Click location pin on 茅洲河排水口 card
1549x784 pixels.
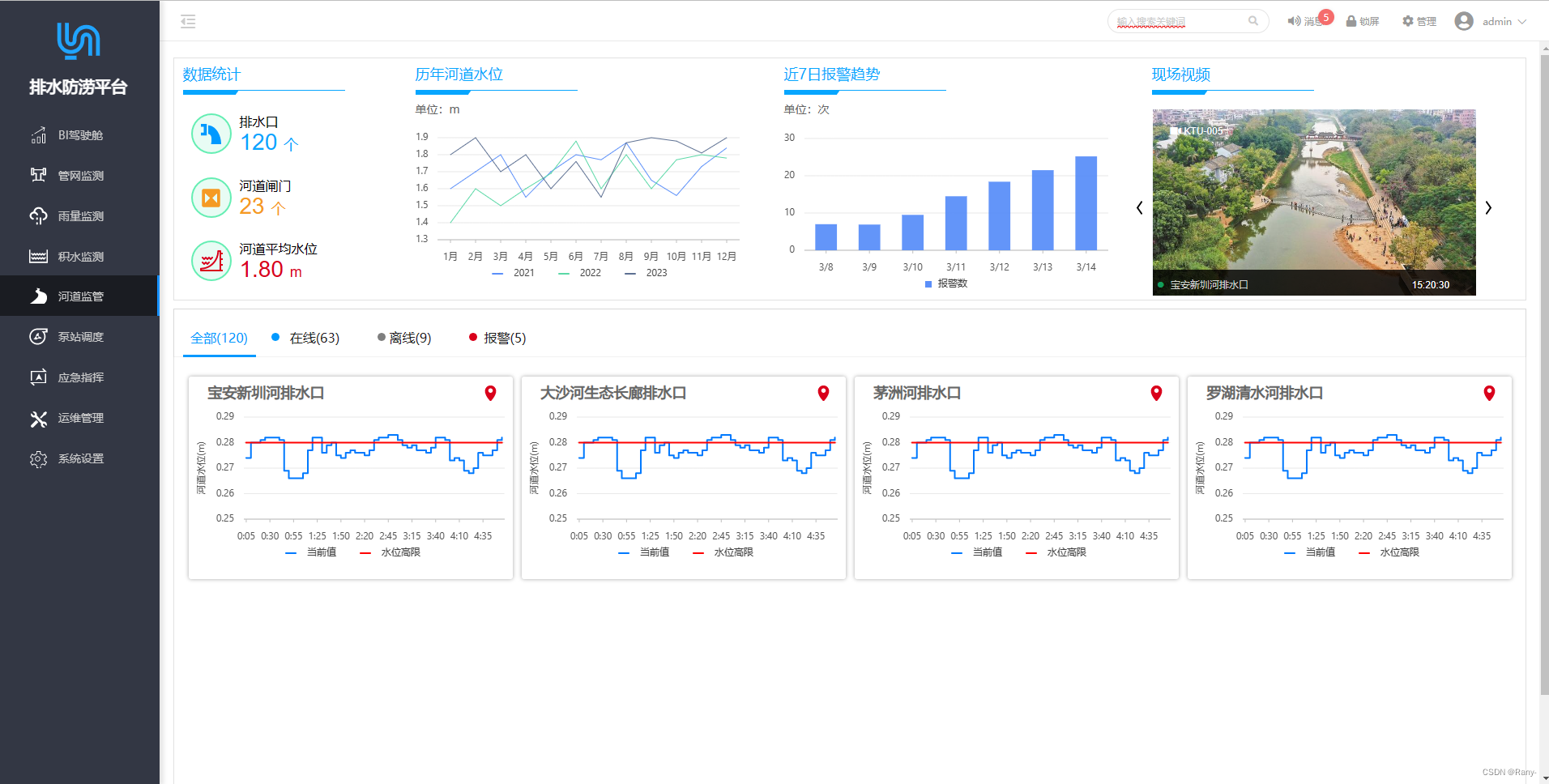tap(1156, 393)
